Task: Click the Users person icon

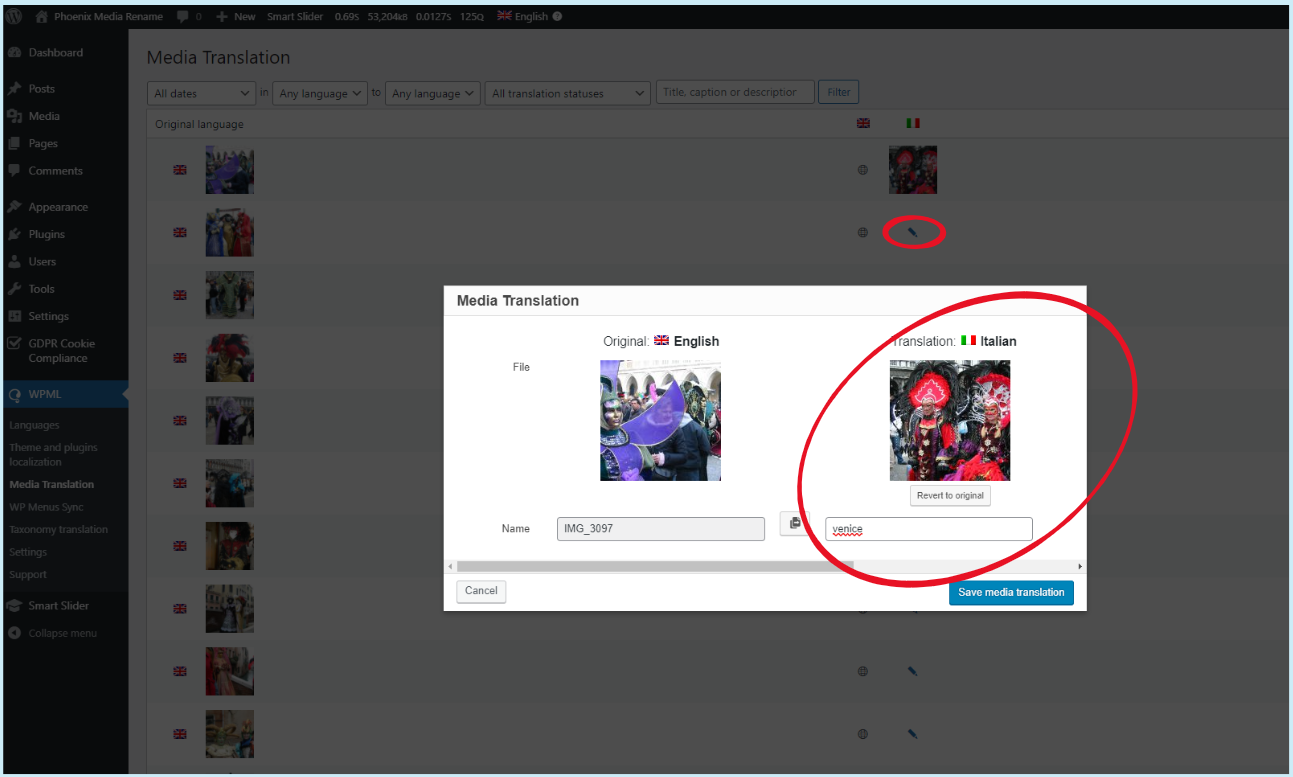Action: point(14,262)
